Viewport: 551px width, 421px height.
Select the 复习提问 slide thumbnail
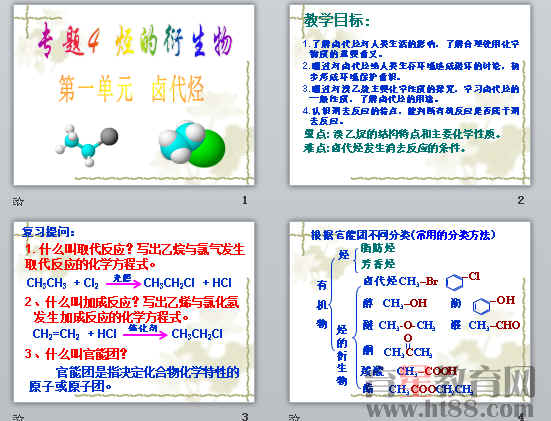[x=134, y=312]
